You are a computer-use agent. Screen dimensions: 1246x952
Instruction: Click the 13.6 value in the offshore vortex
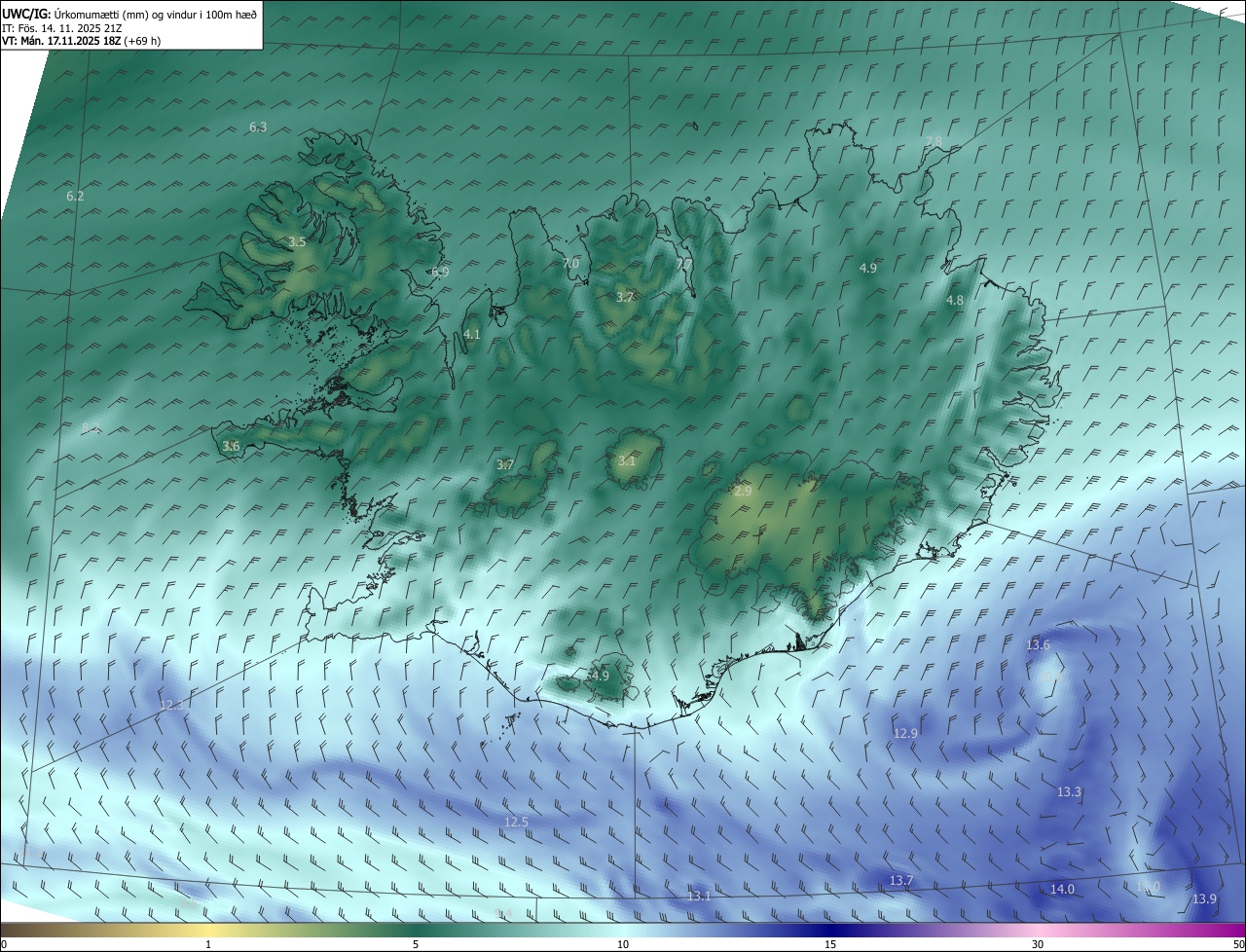coord(1039,645)
